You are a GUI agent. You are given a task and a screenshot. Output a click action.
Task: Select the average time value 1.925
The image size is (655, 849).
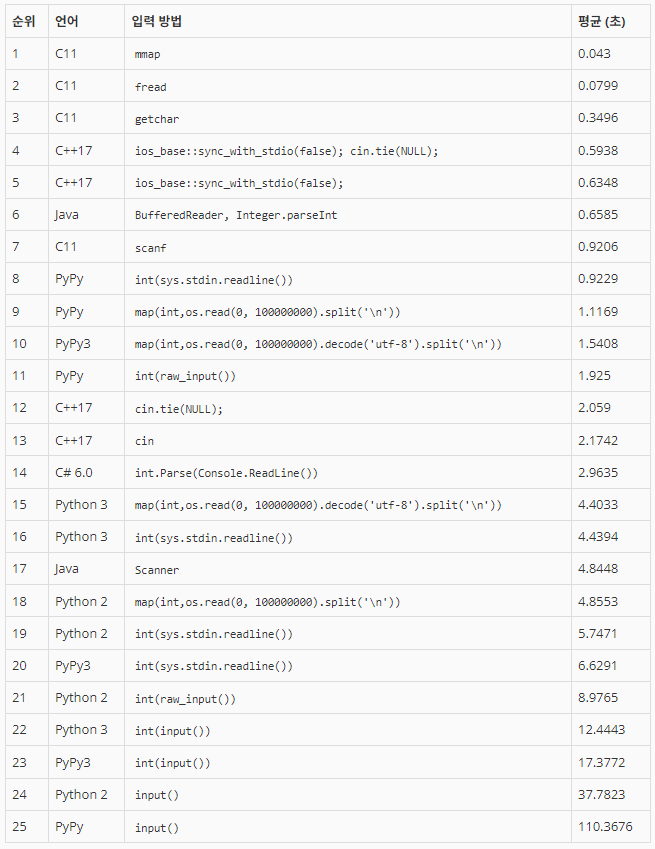point(594,376)
